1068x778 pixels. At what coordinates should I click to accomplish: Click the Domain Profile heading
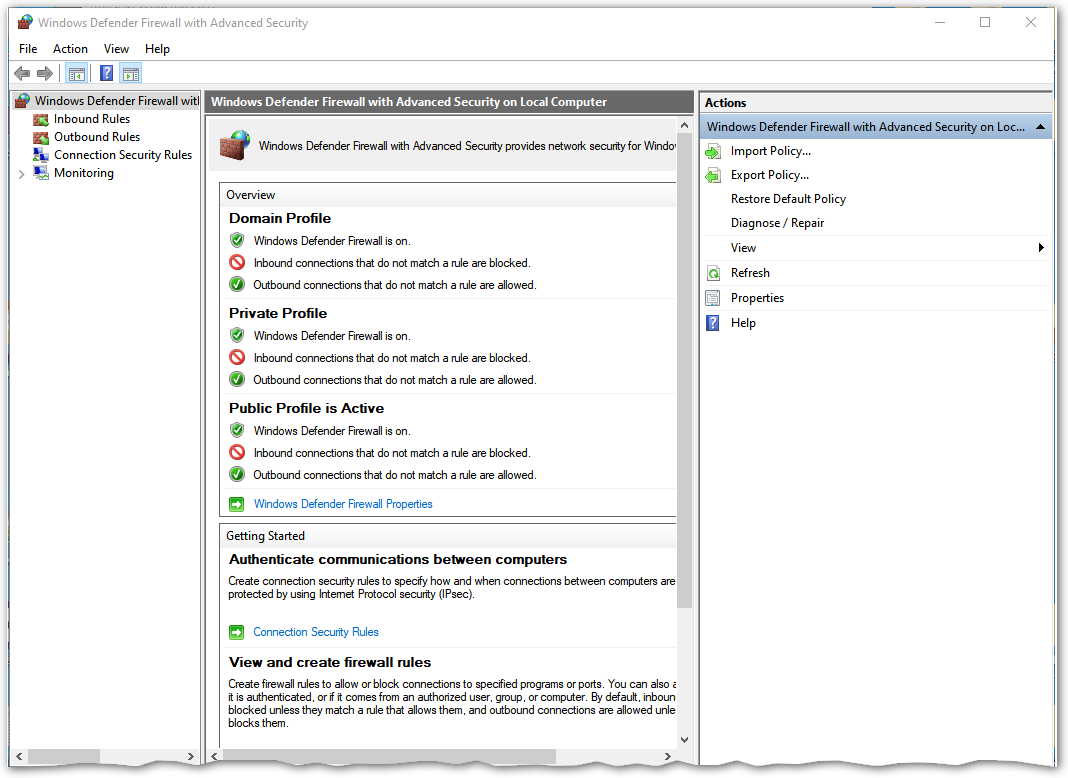(280, 218)
